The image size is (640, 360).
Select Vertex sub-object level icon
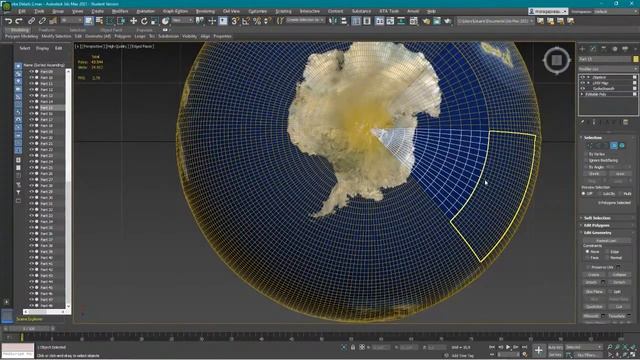tap(589, 145)
